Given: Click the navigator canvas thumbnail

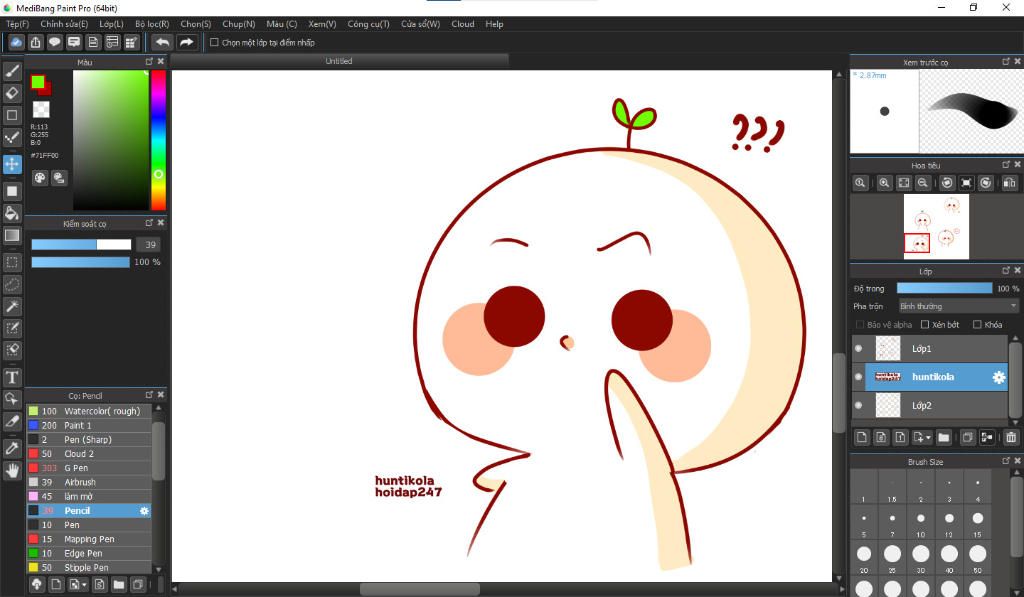Looking at the screenshot, I should coord(936,227).
